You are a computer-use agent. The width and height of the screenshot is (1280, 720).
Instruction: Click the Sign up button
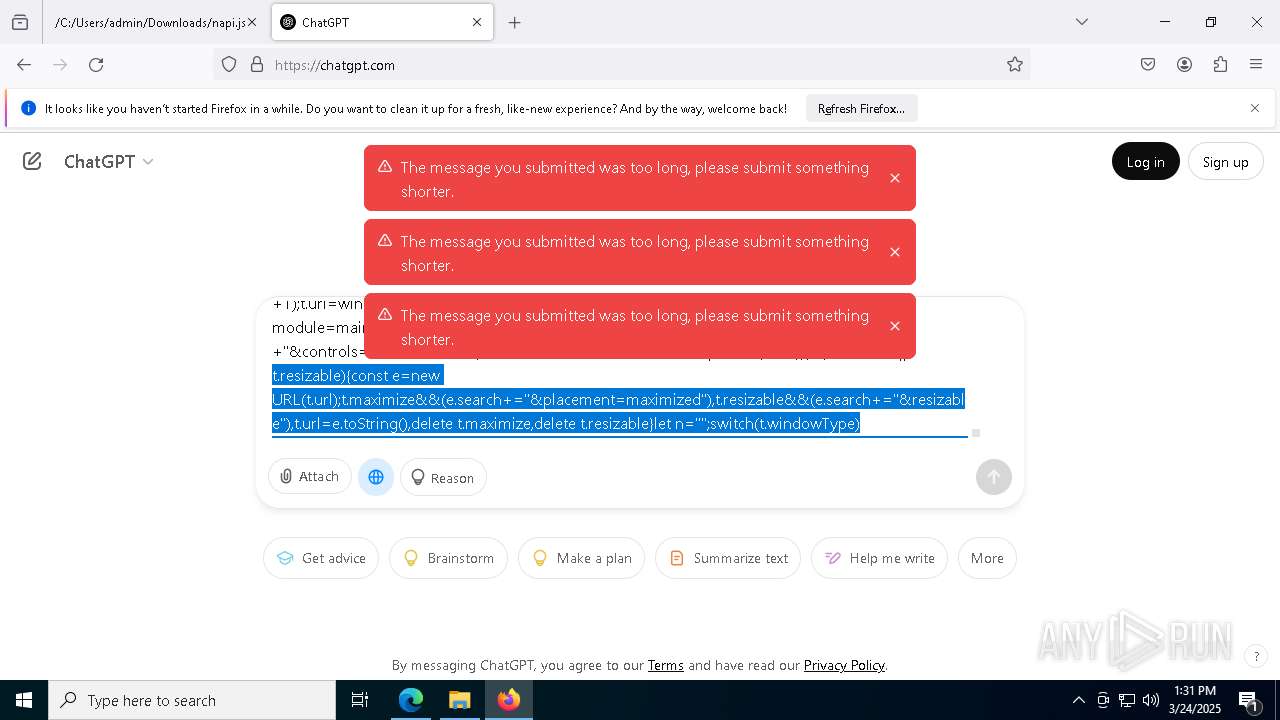pos(1225,162)
